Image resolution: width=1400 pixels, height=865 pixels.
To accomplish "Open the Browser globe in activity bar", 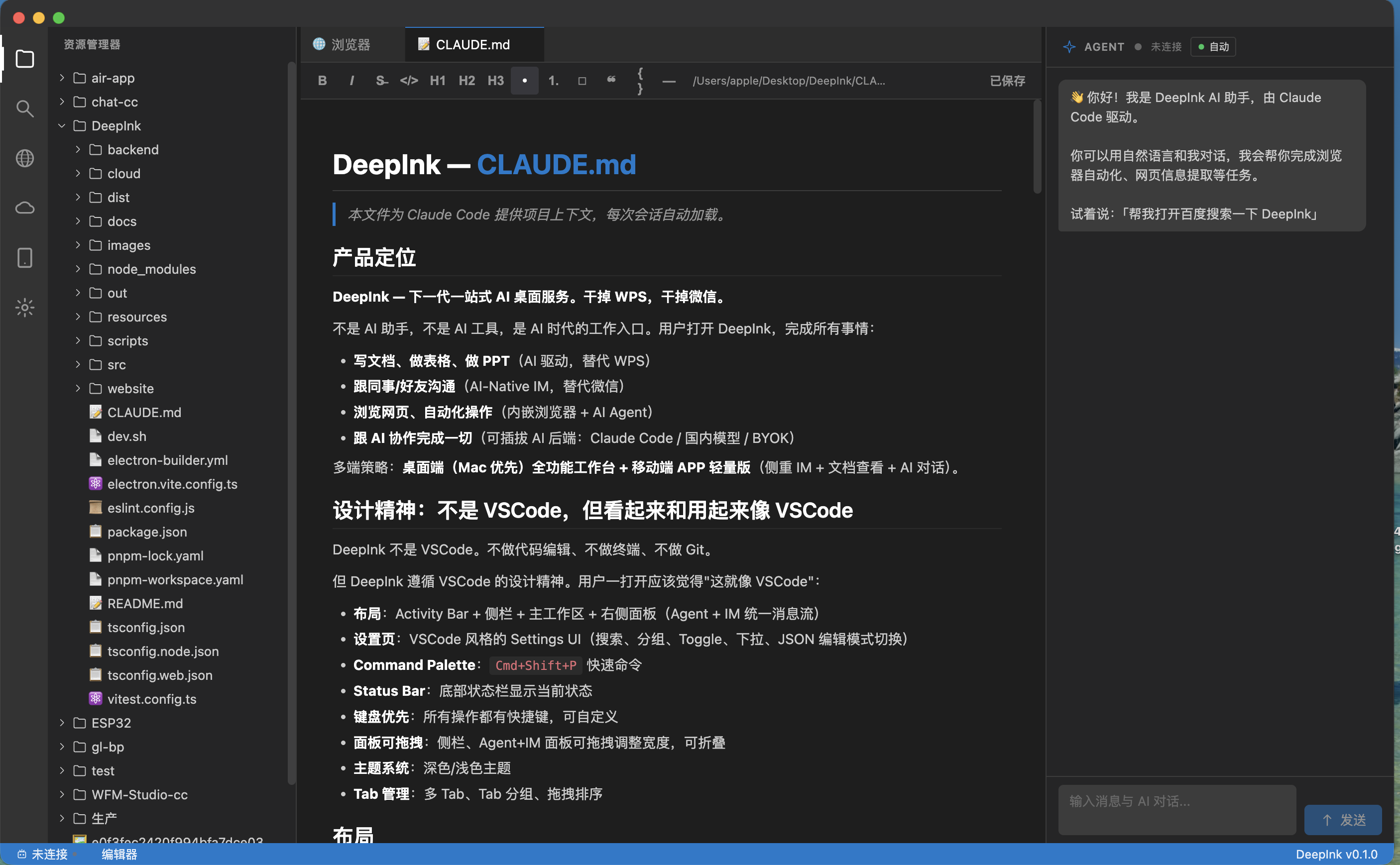I will pos(24,158).
